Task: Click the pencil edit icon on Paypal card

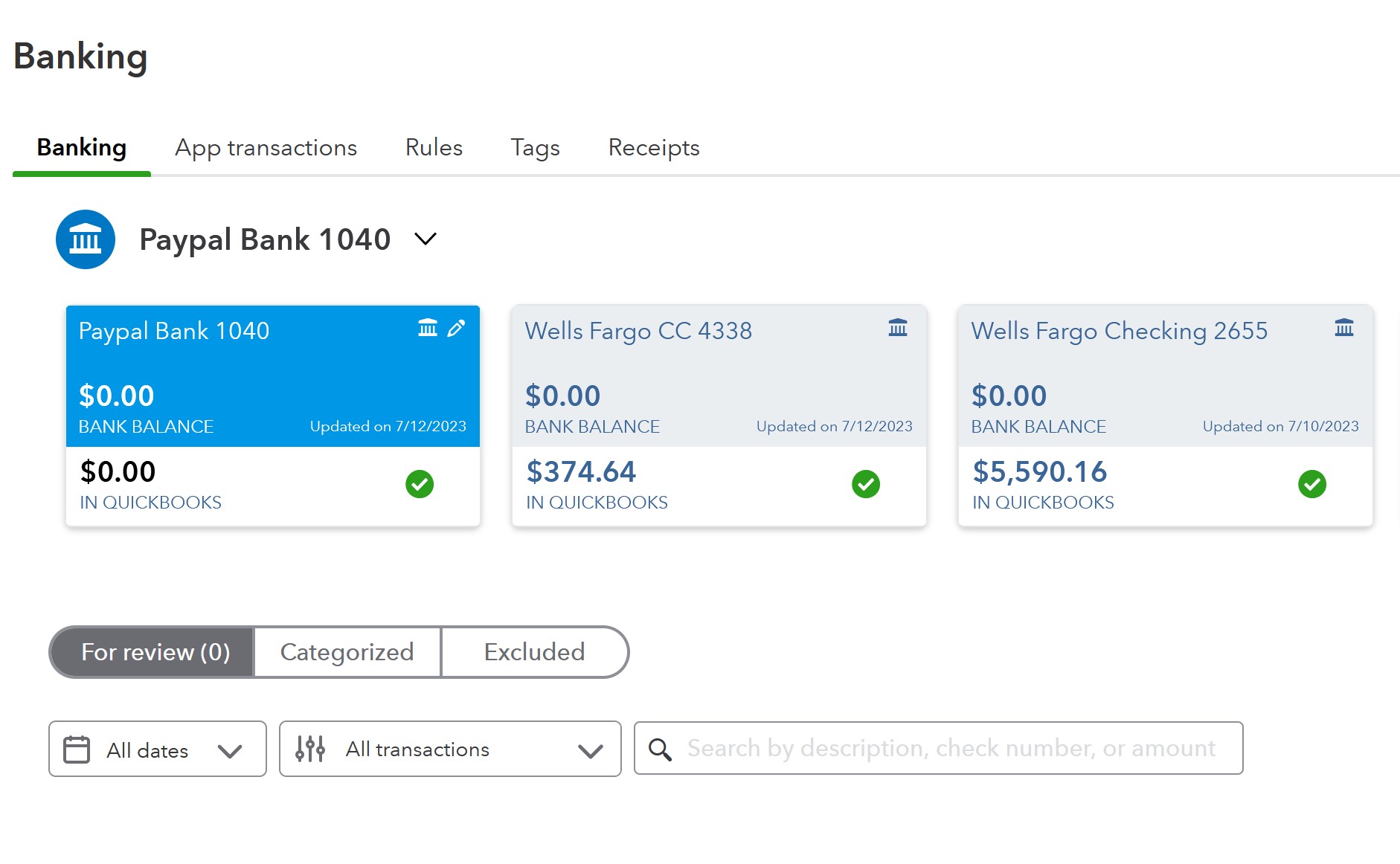Action: (456, 328)
